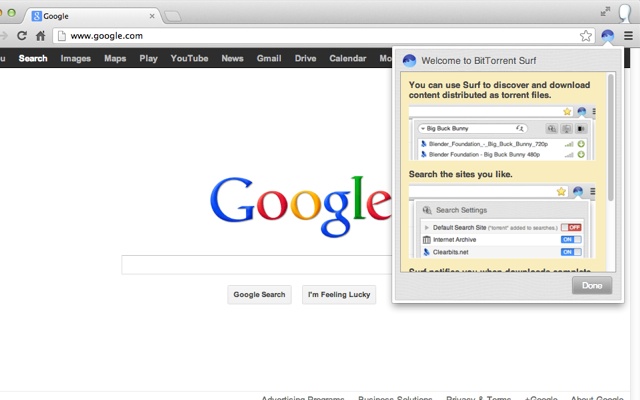Toggle Default Search Site OFF switch
The width and height of the screenshot is (640, 400).
pyautogui.click(x=571, y=227)
